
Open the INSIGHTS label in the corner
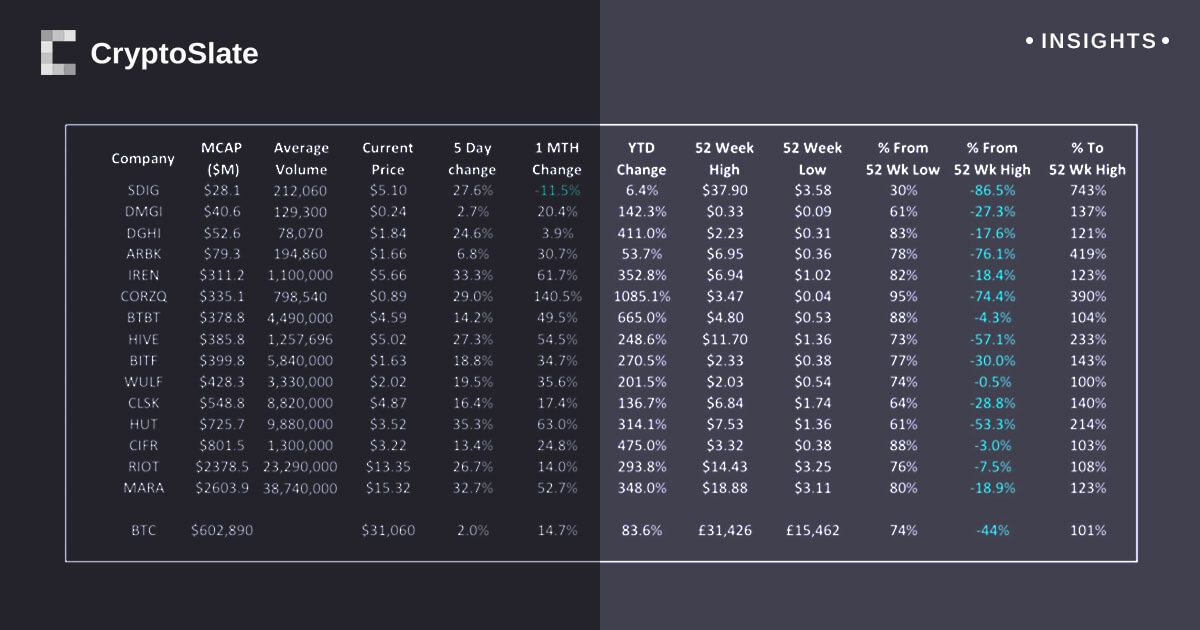click(1098, 42)
